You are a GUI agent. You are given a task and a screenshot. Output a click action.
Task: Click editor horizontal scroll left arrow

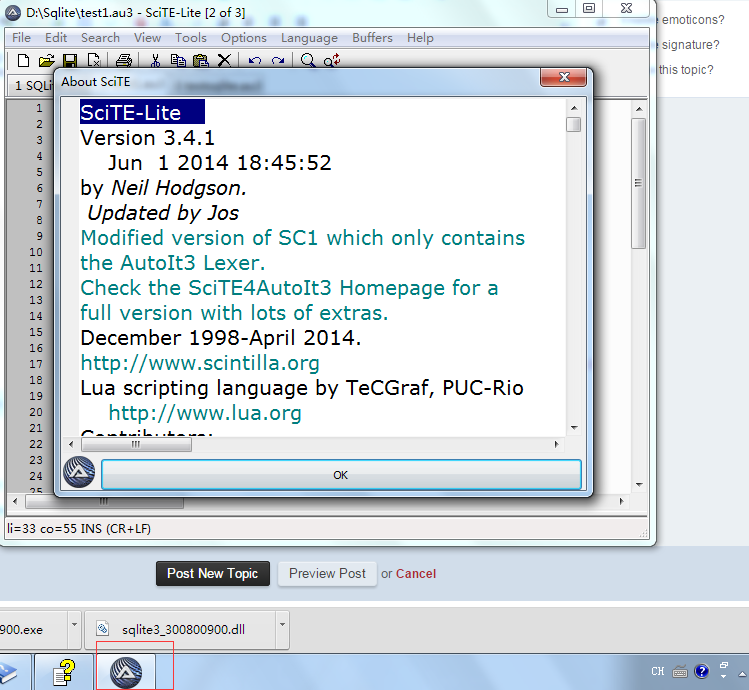pyautogui.click(x=15, y=501)
